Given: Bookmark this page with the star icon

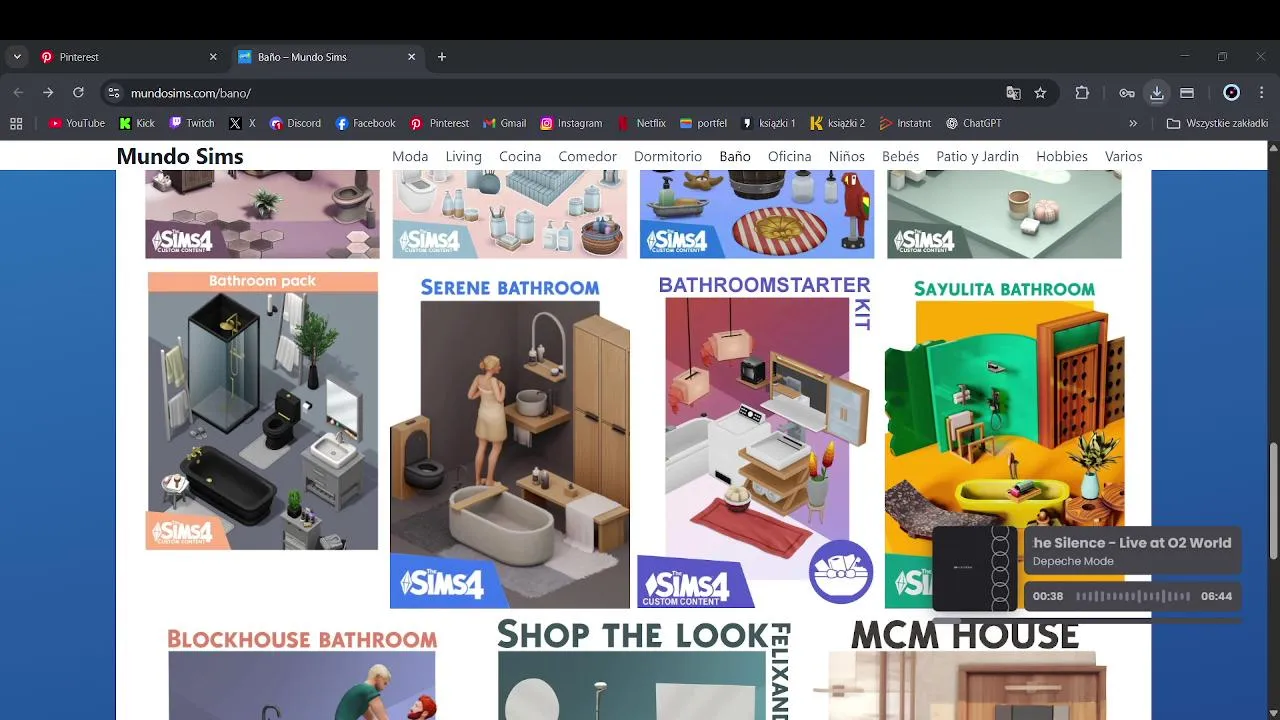Looking at the screenshot, I should (1040, 93).
